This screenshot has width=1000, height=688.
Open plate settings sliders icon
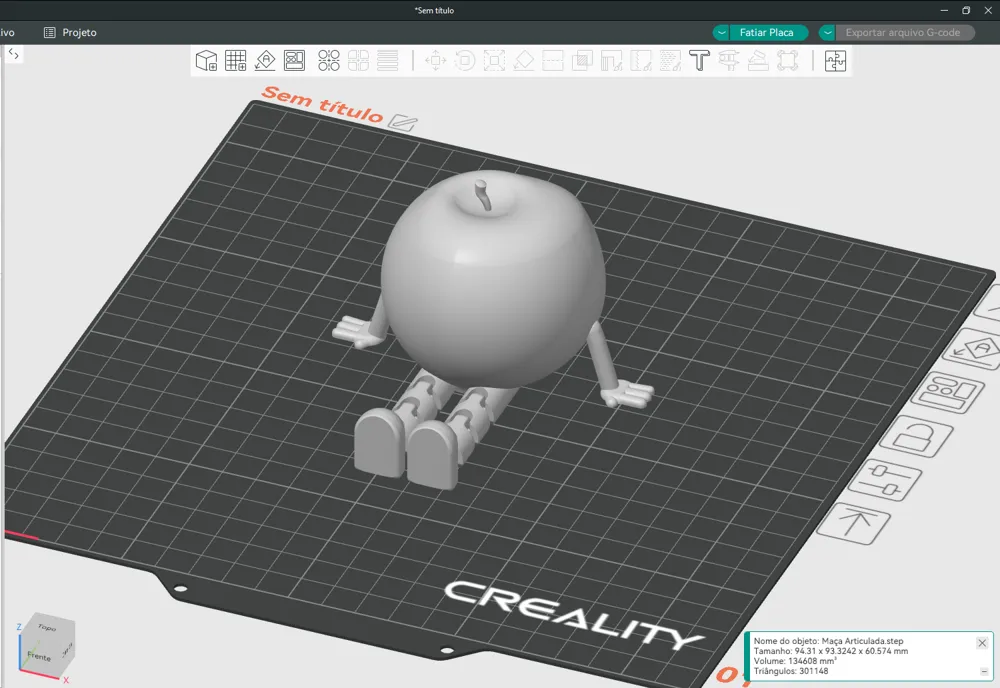(x=885, y=480)
